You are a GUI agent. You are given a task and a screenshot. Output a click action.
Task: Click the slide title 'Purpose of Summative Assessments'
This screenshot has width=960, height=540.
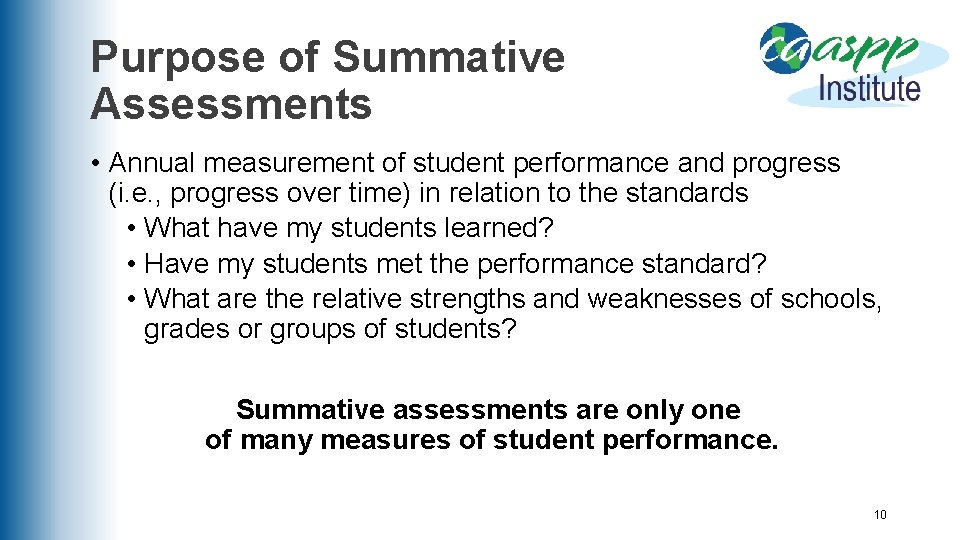pyautogui.click(x=327, y=80)
